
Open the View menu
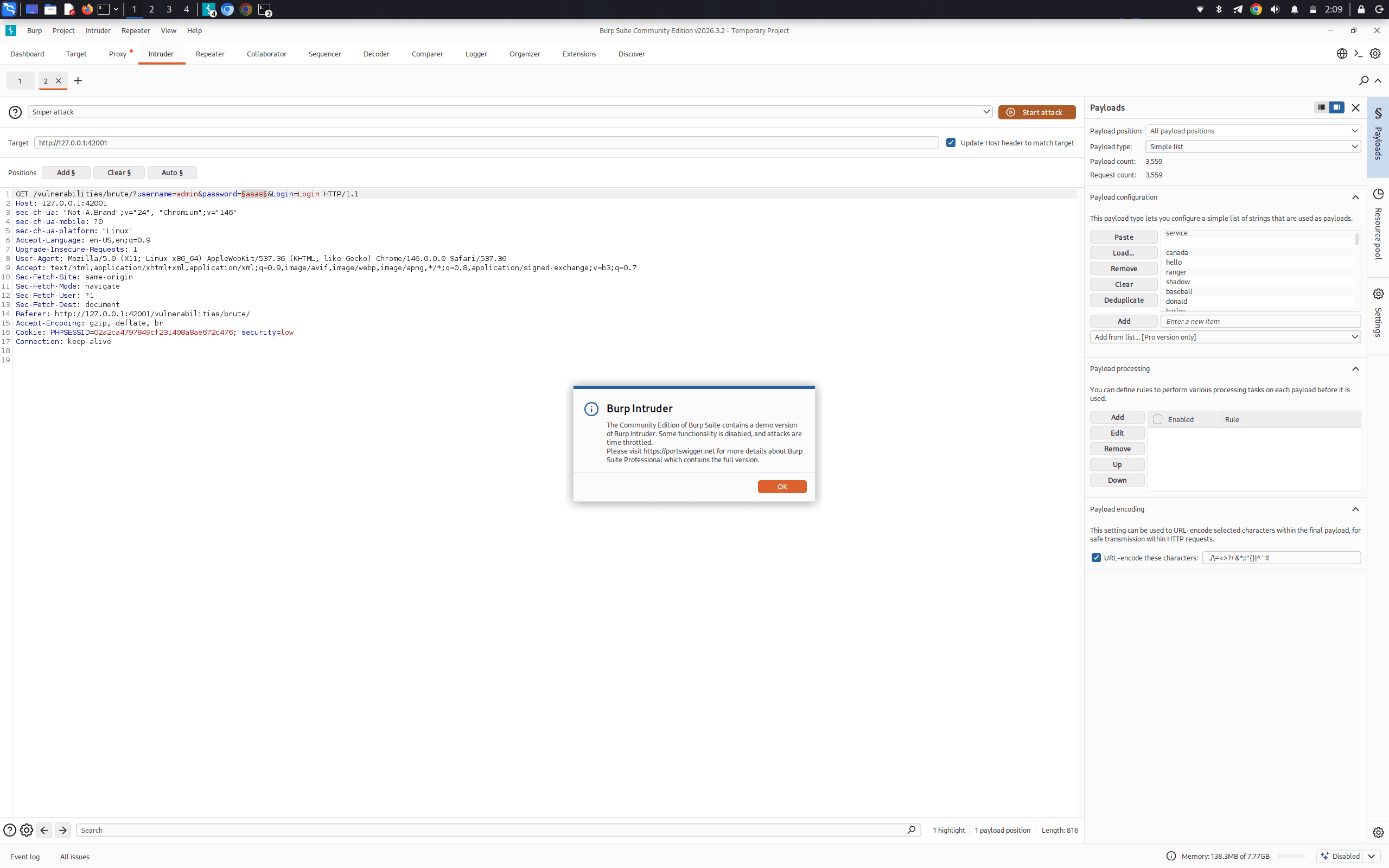point(168,30)
